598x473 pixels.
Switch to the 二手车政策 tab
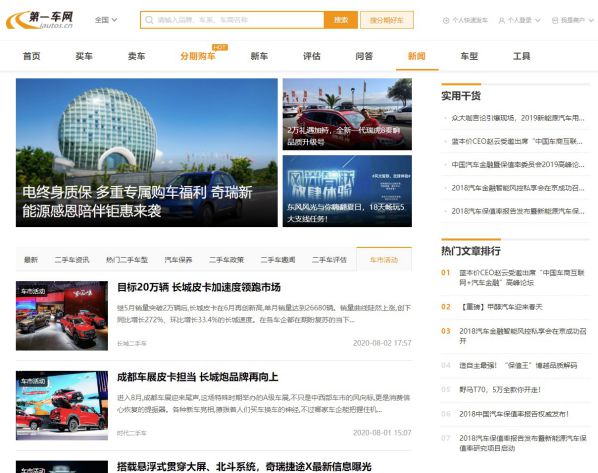(x=226, y=260)
